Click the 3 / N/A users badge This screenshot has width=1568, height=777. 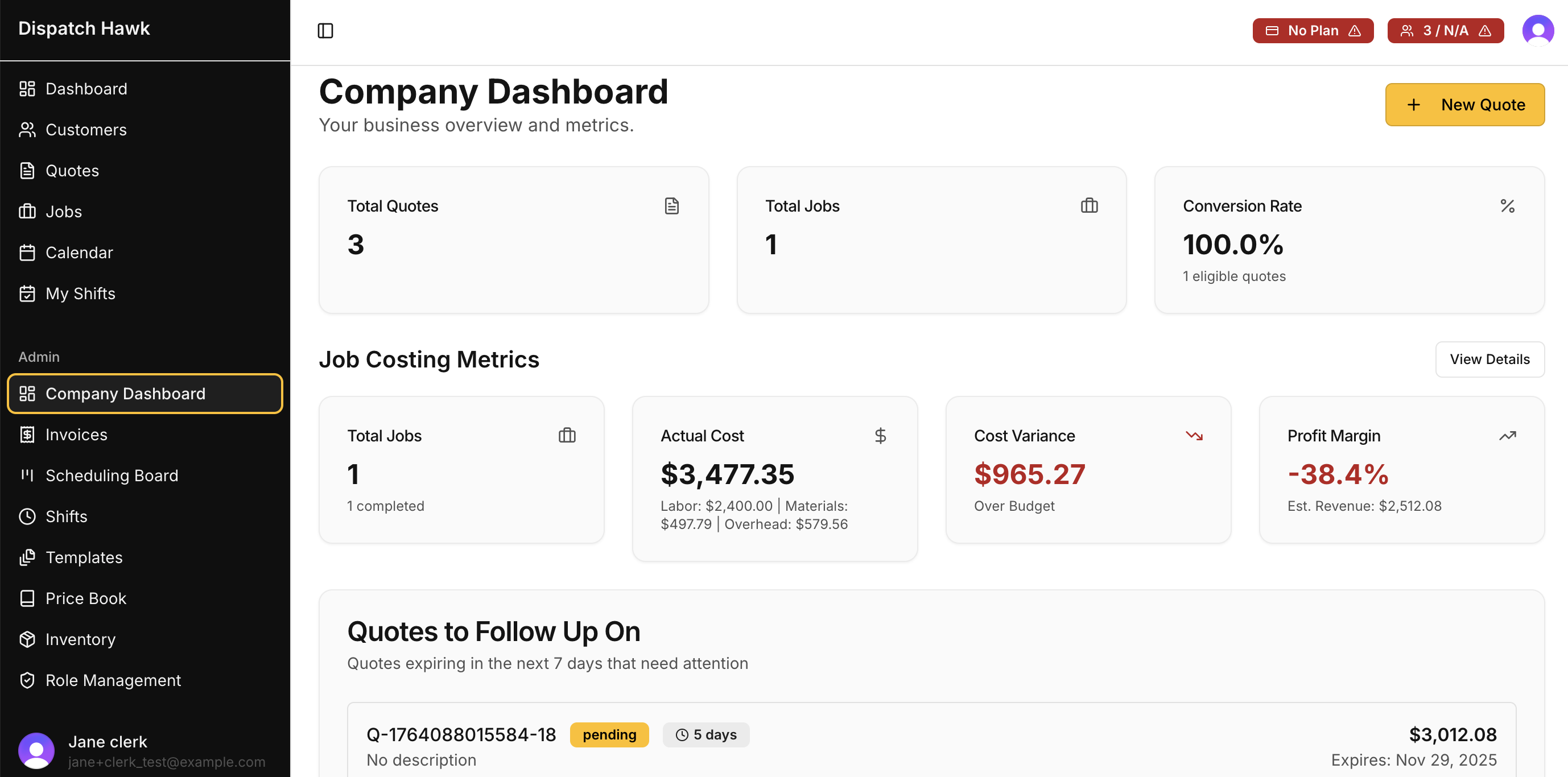(1445, 30)
